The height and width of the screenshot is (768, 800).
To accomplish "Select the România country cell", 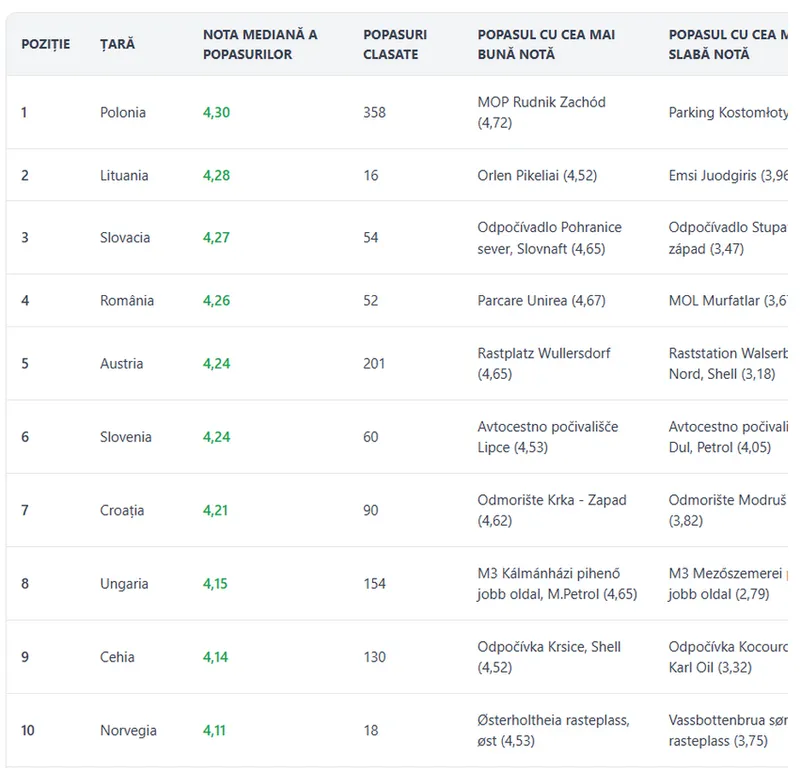I will 127,301.
